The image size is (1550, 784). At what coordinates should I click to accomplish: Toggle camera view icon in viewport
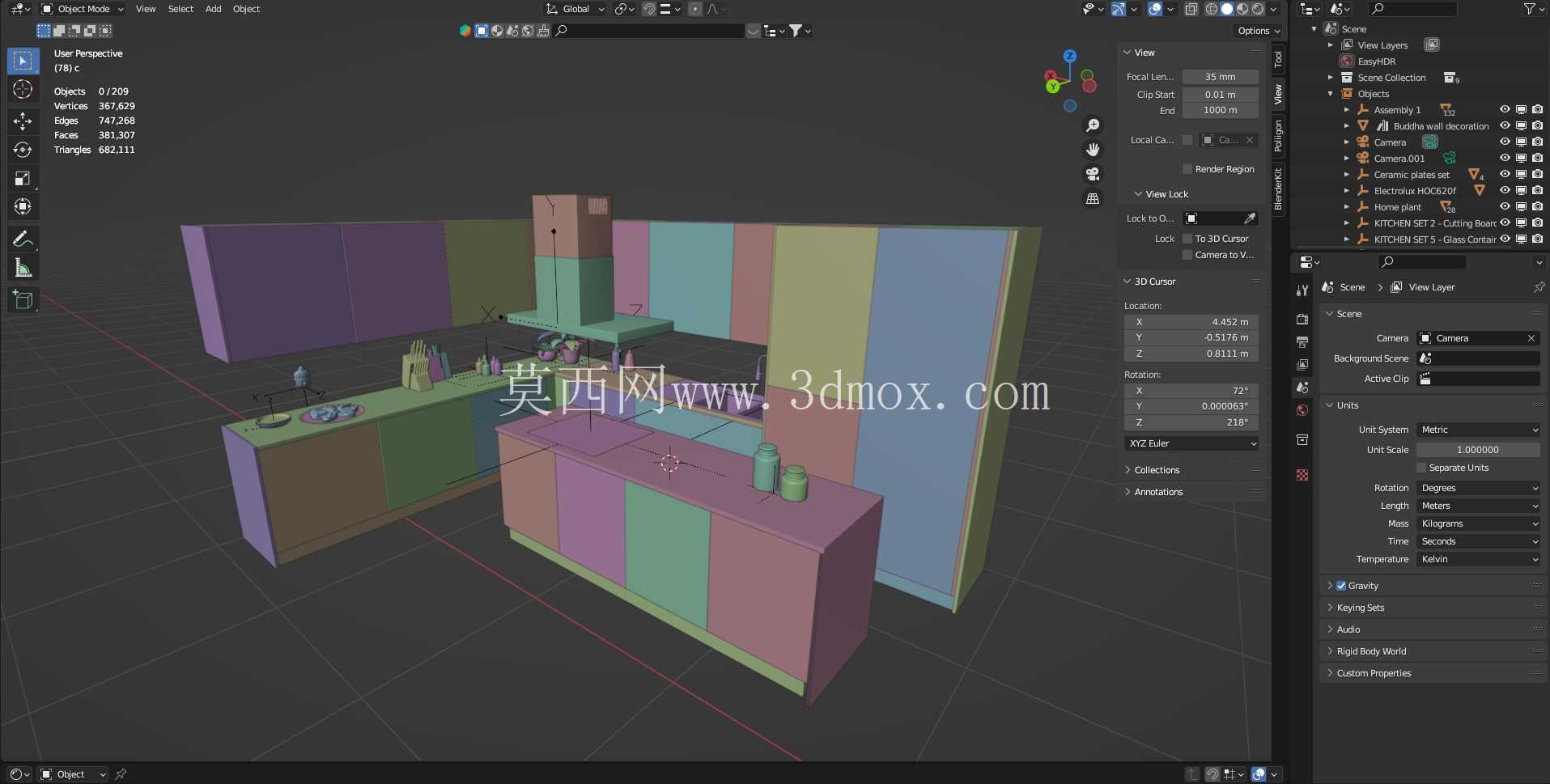click(1093, 174)
